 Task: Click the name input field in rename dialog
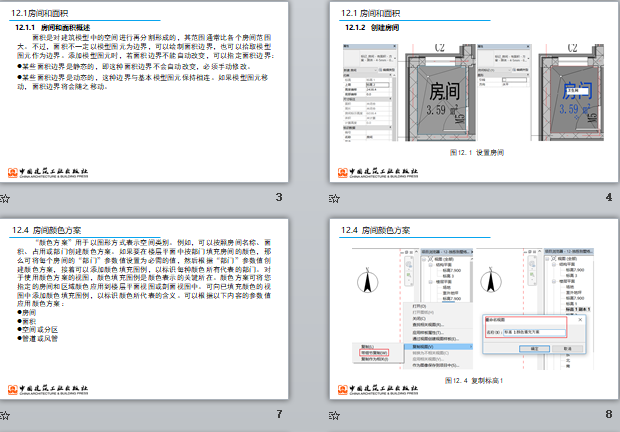532,330
